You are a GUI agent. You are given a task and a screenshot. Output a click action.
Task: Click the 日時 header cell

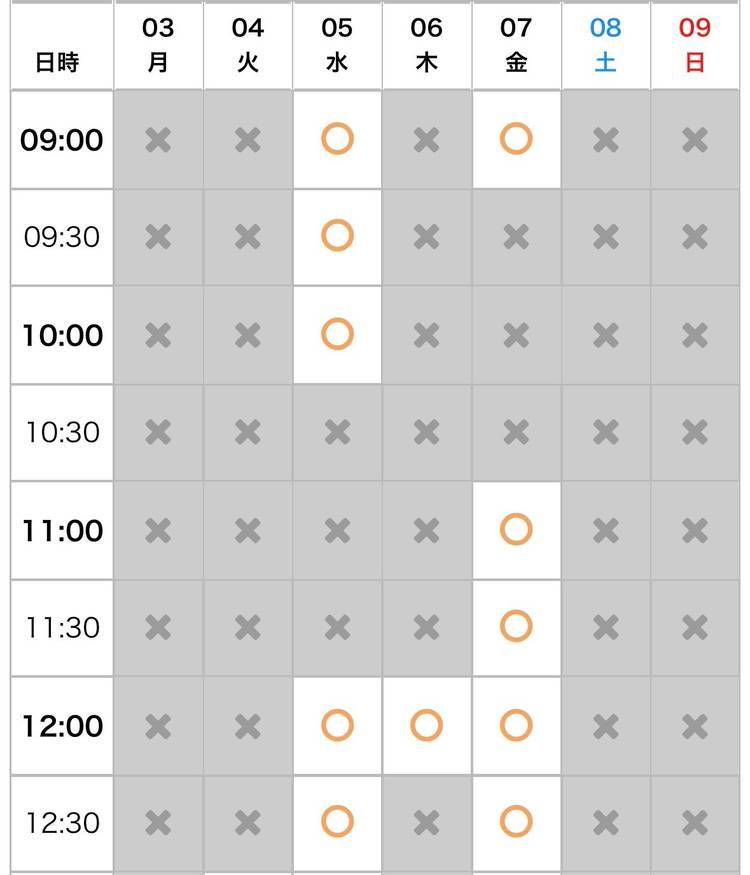coord(57,62)
